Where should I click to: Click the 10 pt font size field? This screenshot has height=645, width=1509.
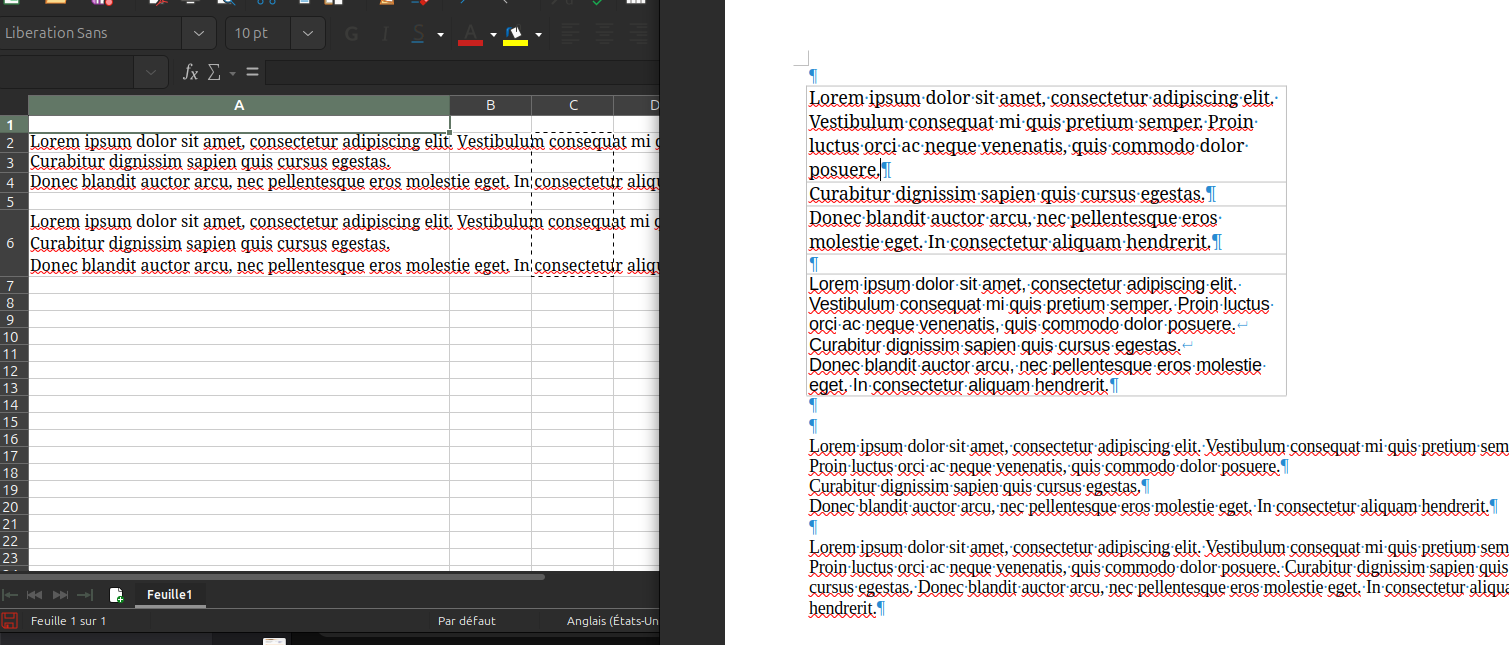click(258, 33)
